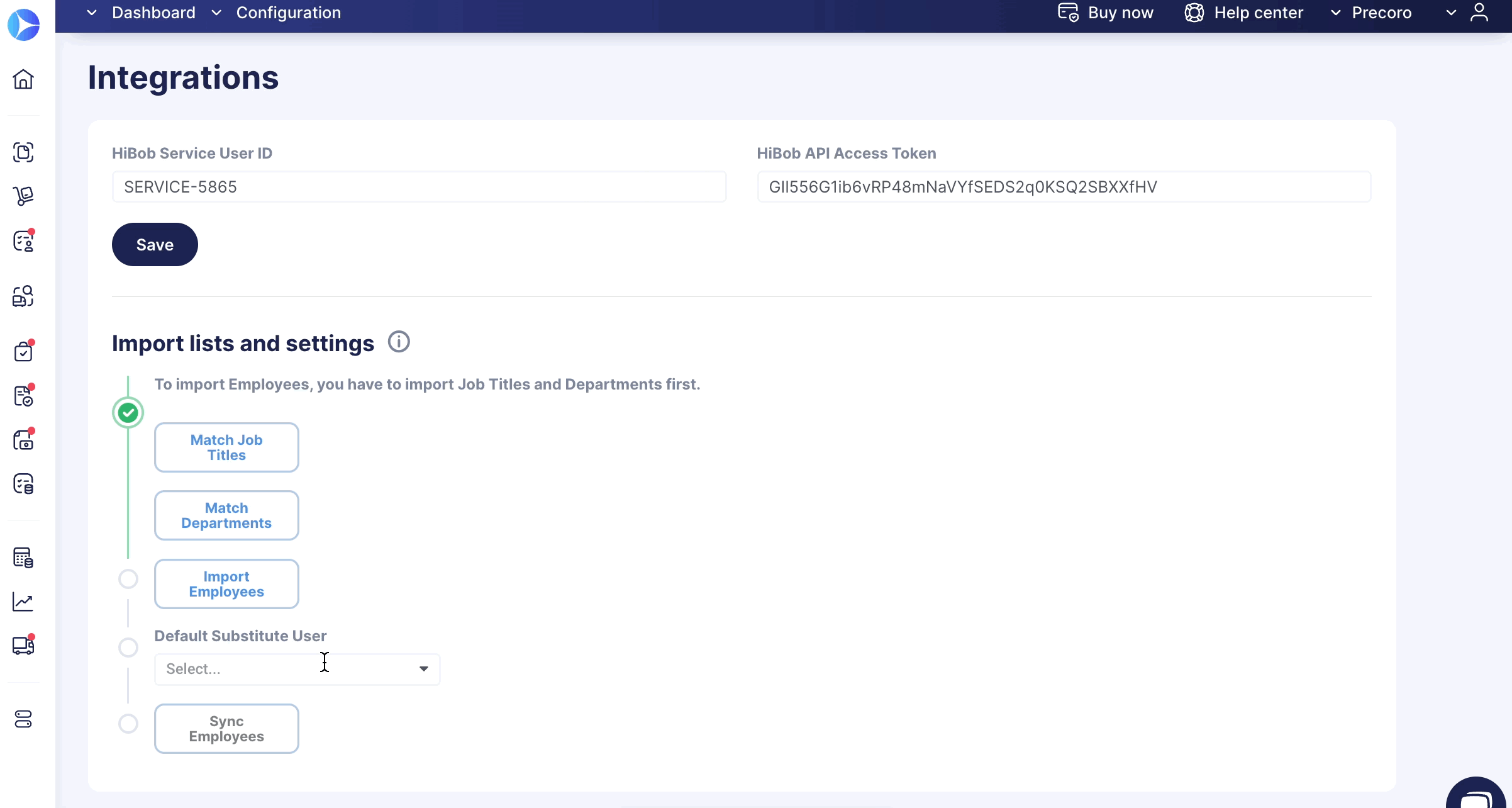Open the calculator reports icon in sidebar
Viewport: 1512px width, 808px height.
(x=24, y=558)
